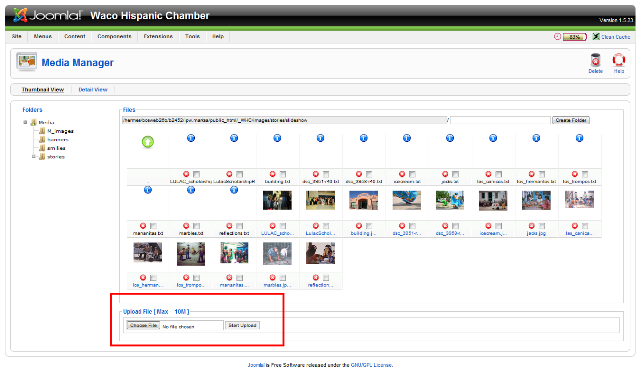This screenshot has width=640, height=368.
Task: Expand the stories folder in tree
Action: pos(33,157)
